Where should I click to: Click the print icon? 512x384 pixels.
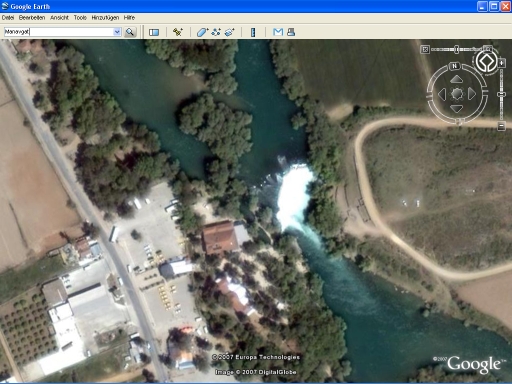[x=291, y=32]
